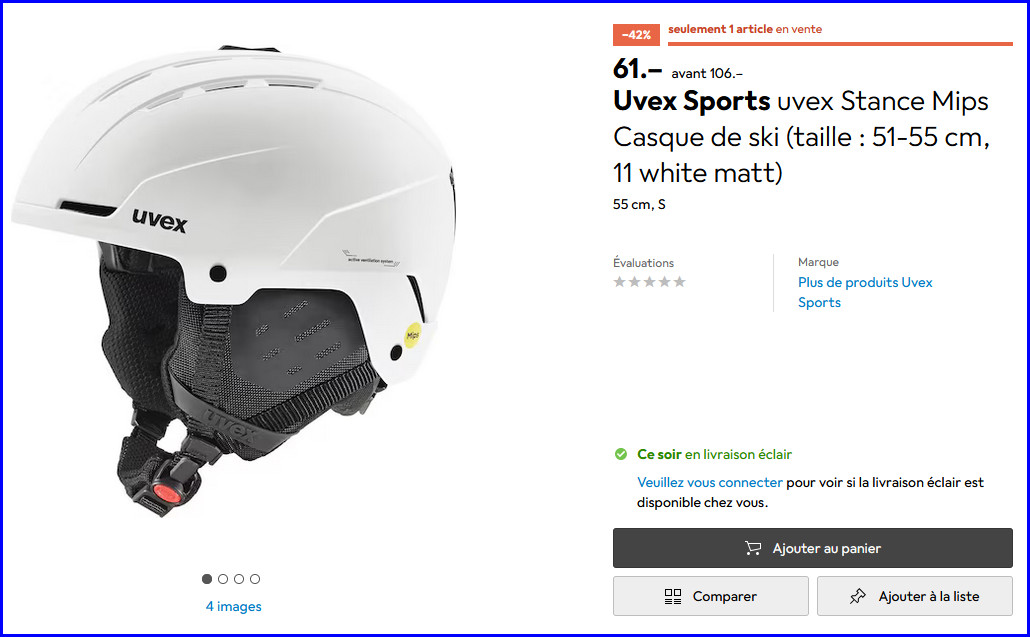Click the third rating star
The height and width of the screenshot is (637, 1030).
[650, 282]
